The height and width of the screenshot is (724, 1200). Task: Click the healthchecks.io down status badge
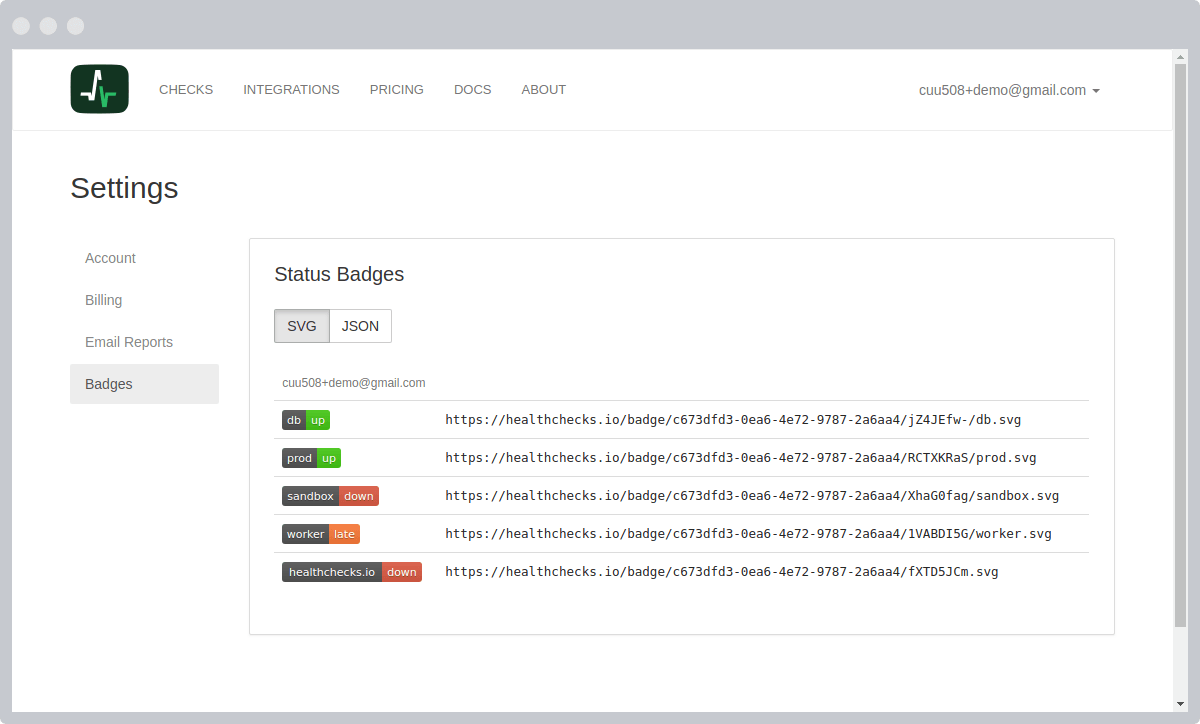click(x=351, y=572)
